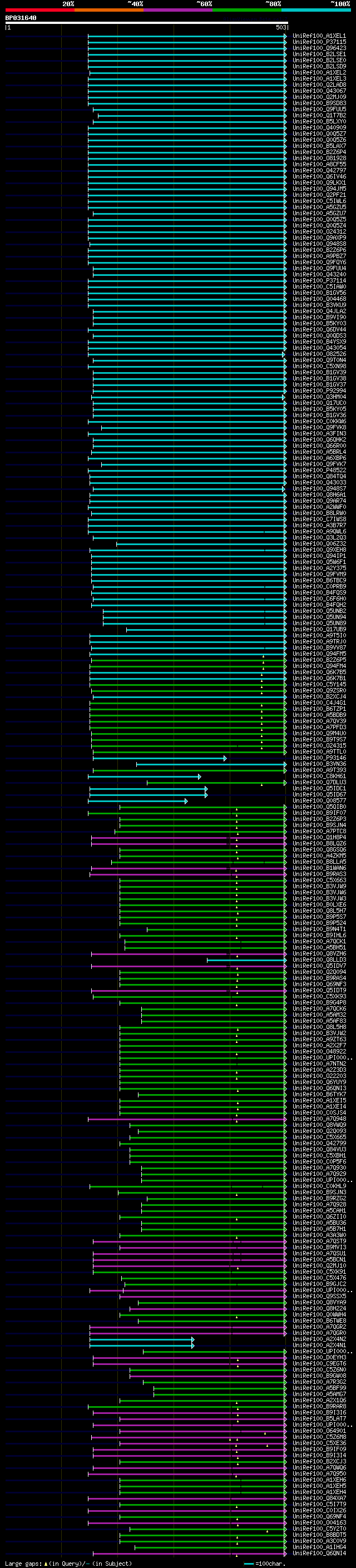Select the UniRef100_Q6QNI4 entry

tap(319, 1554)
